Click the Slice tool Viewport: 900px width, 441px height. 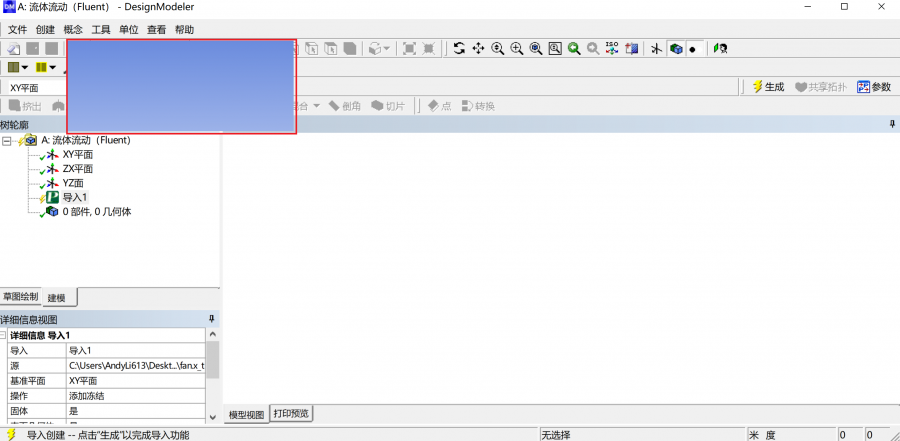(388, 106)
